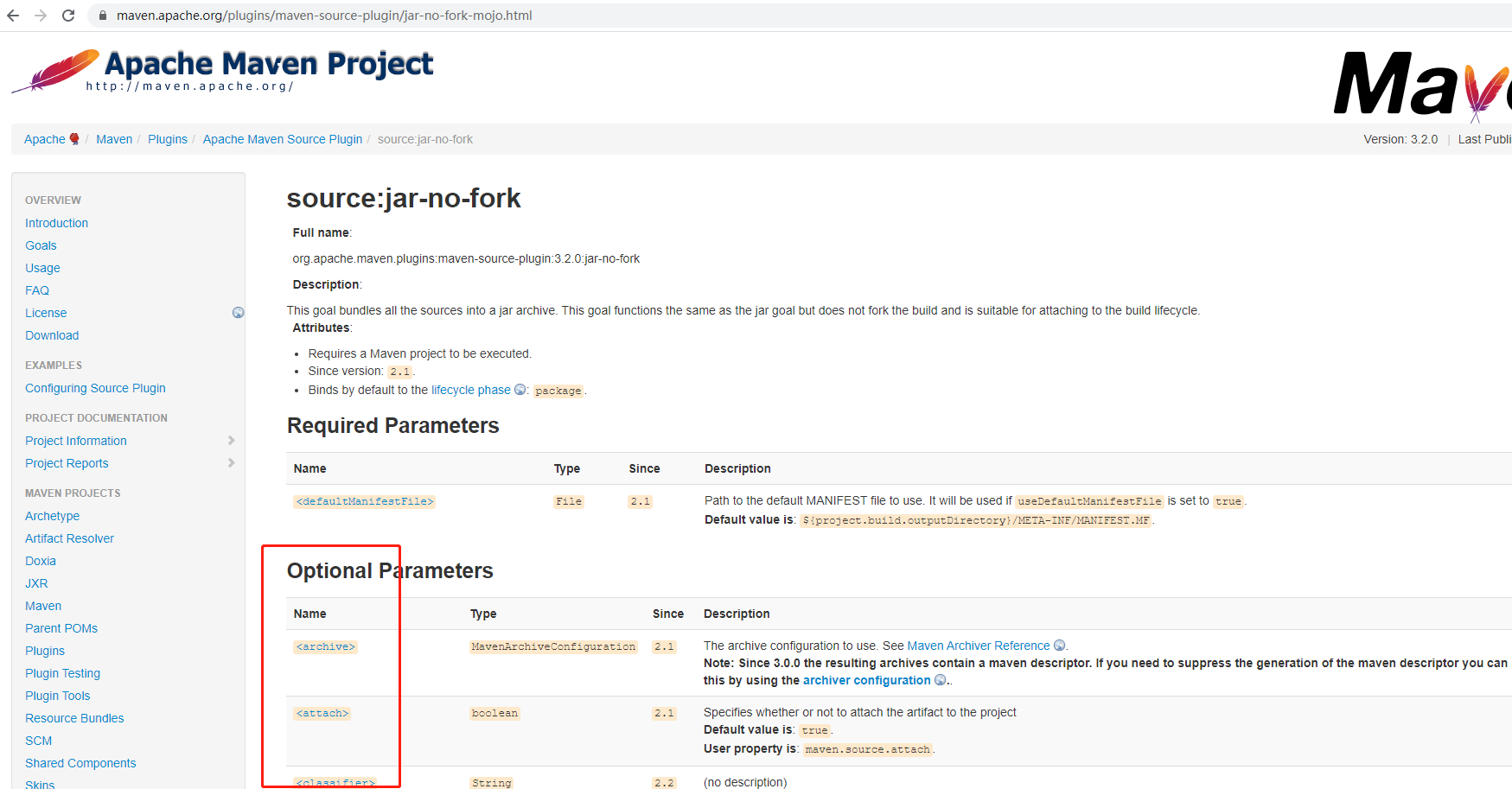Click the browser back arrow
This screenshot has height=789, width=1512.
(13, 16)
